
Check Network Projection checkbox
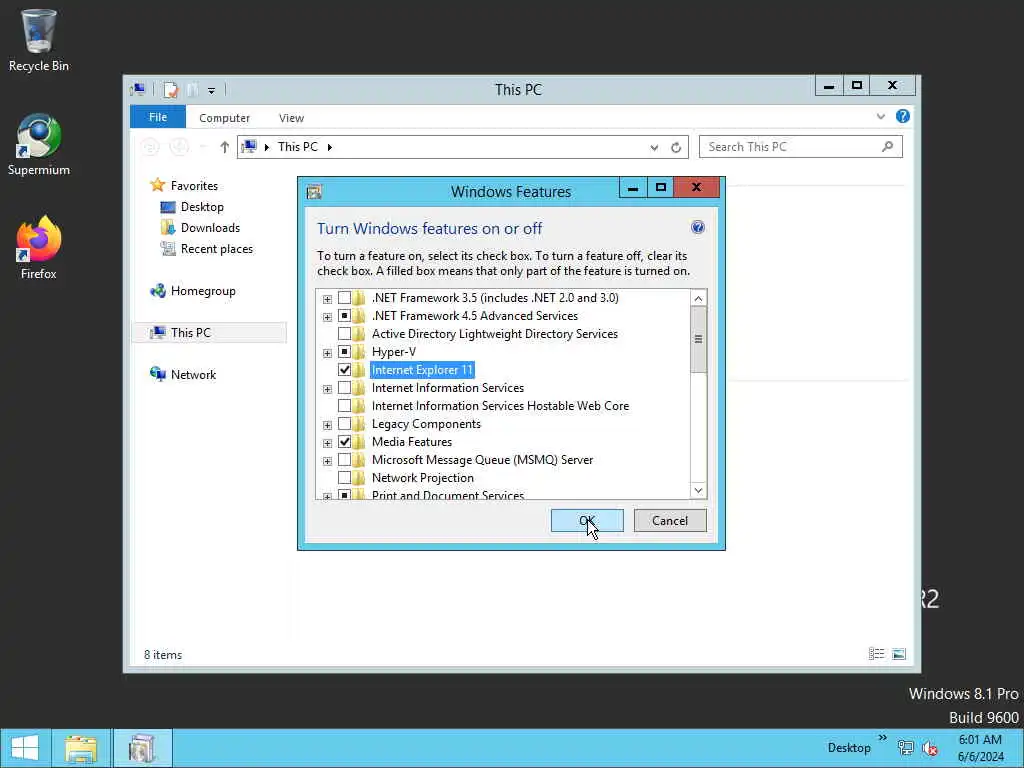(x=344, y=478)
